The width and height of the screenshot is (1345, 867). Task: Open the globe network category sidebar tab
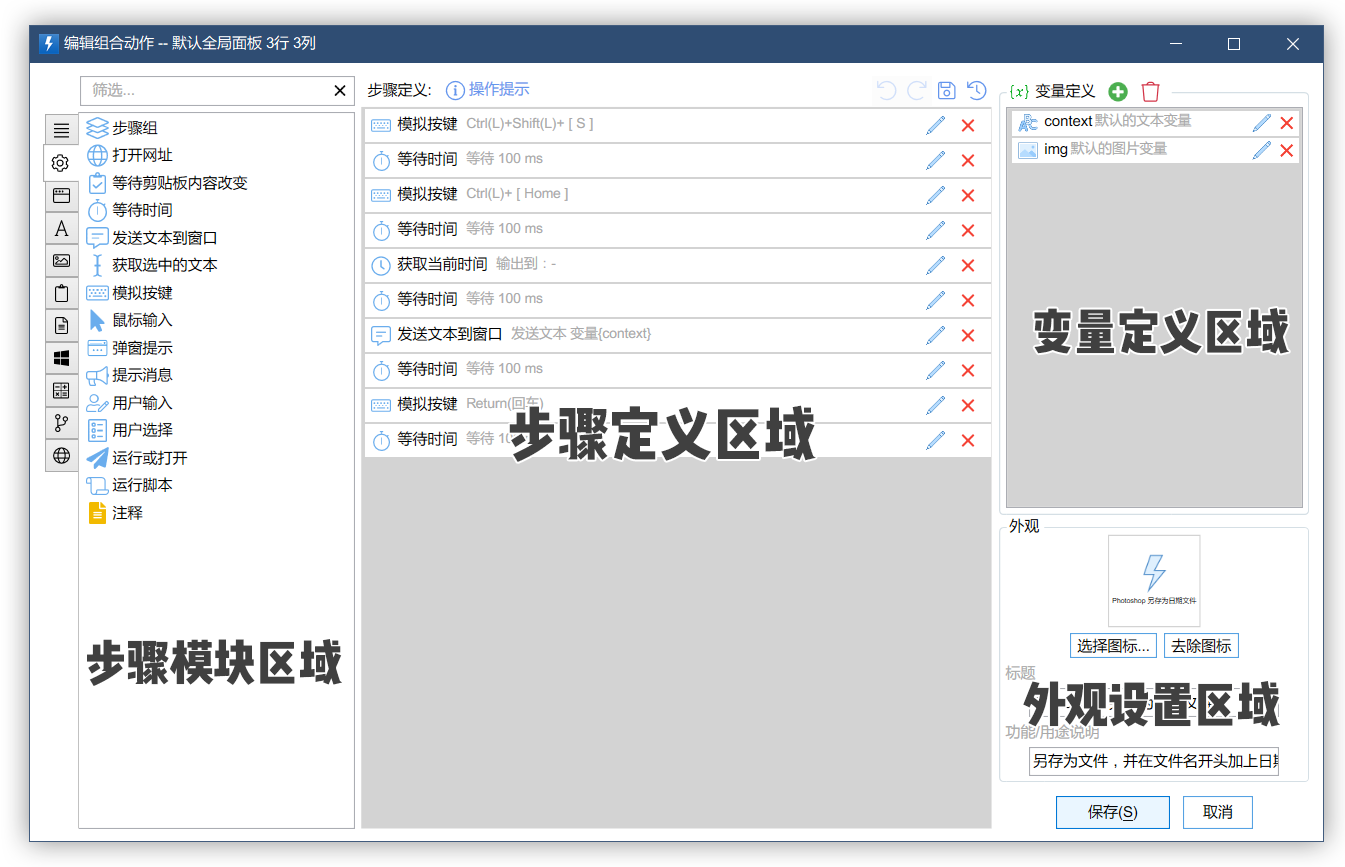tap(61, 456)
